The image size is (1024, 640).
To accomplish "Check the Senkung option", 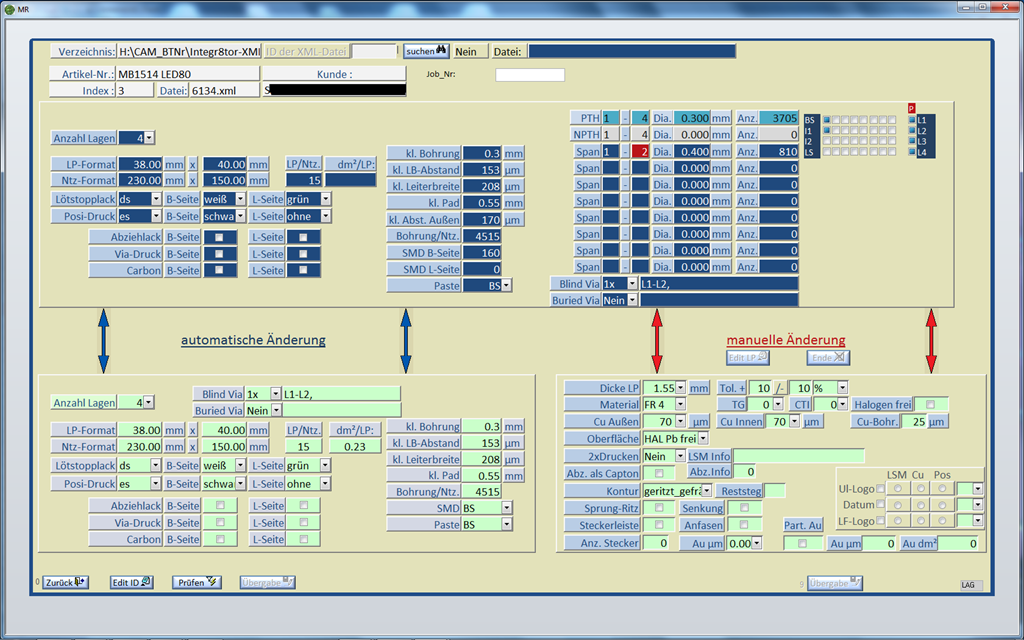I will pos(743,508).
